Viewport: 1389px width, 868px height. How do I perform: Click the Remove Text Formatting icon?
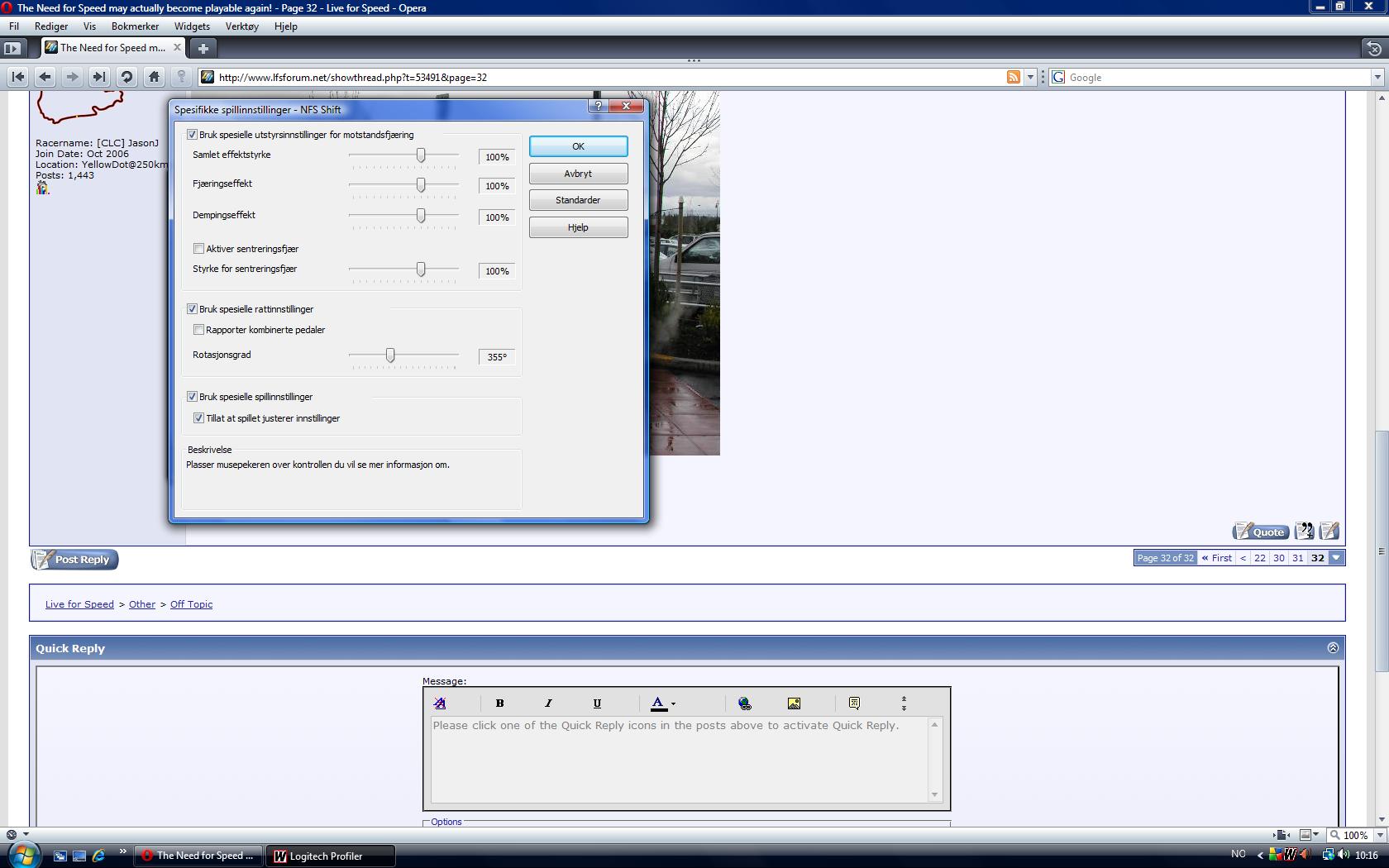(x=440, y=703)
